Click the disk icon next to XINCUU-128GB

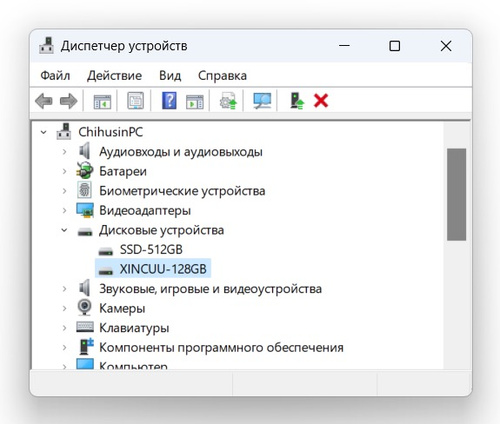click(x=106, y=270)
